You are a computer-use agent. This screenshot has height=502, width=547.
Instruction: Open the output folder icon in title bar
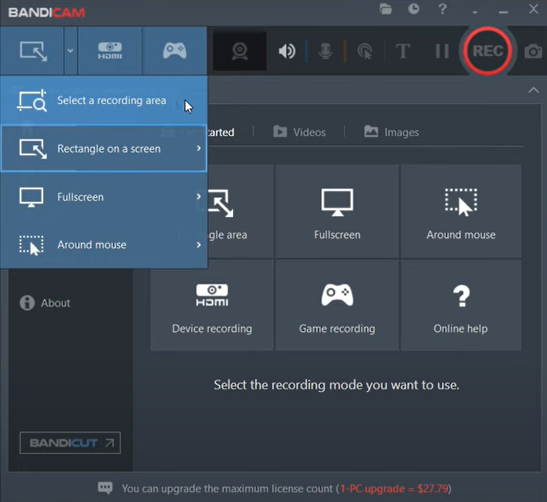(385, 9)
